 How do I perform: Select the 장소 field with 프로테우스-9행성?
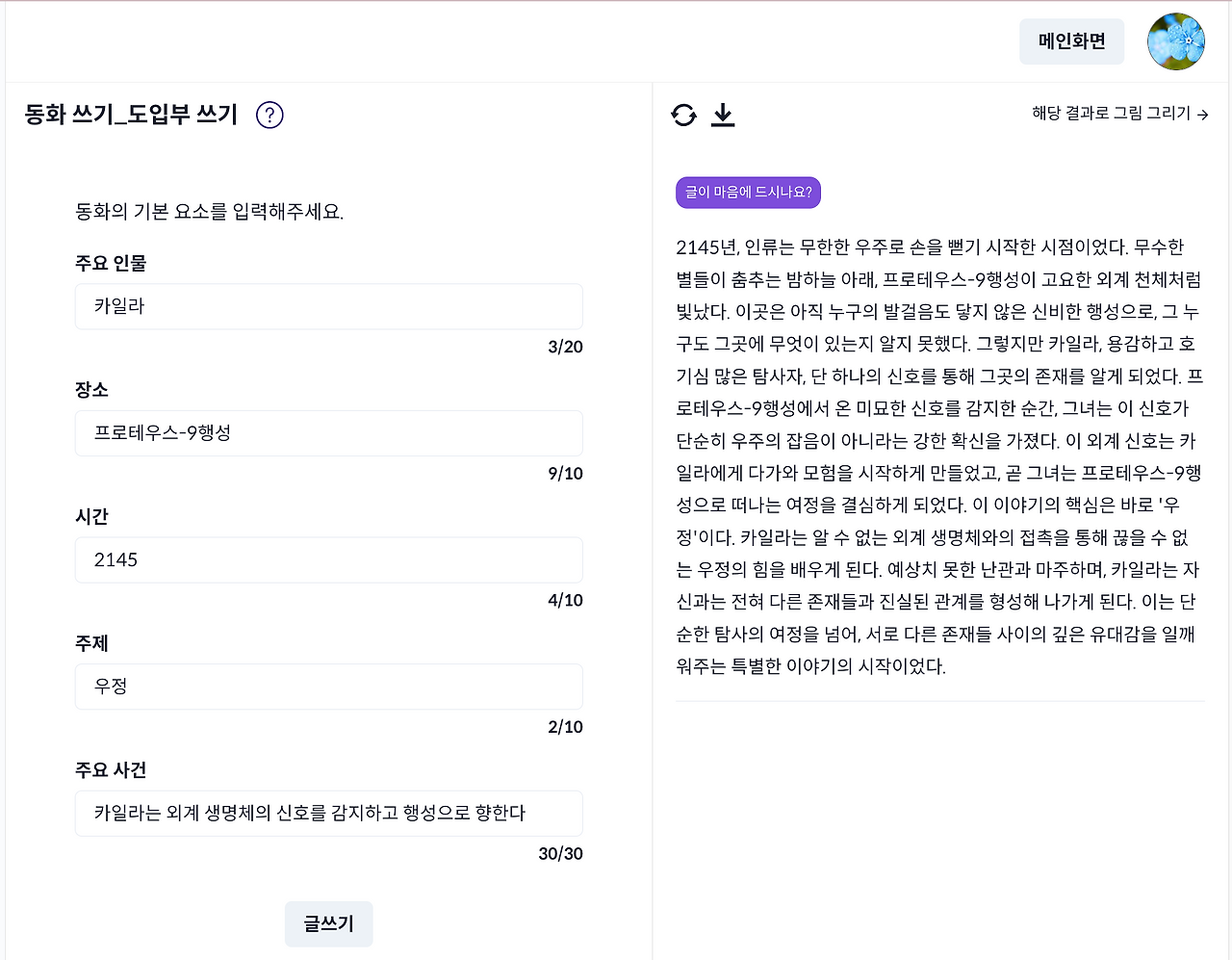coord(328,433)
